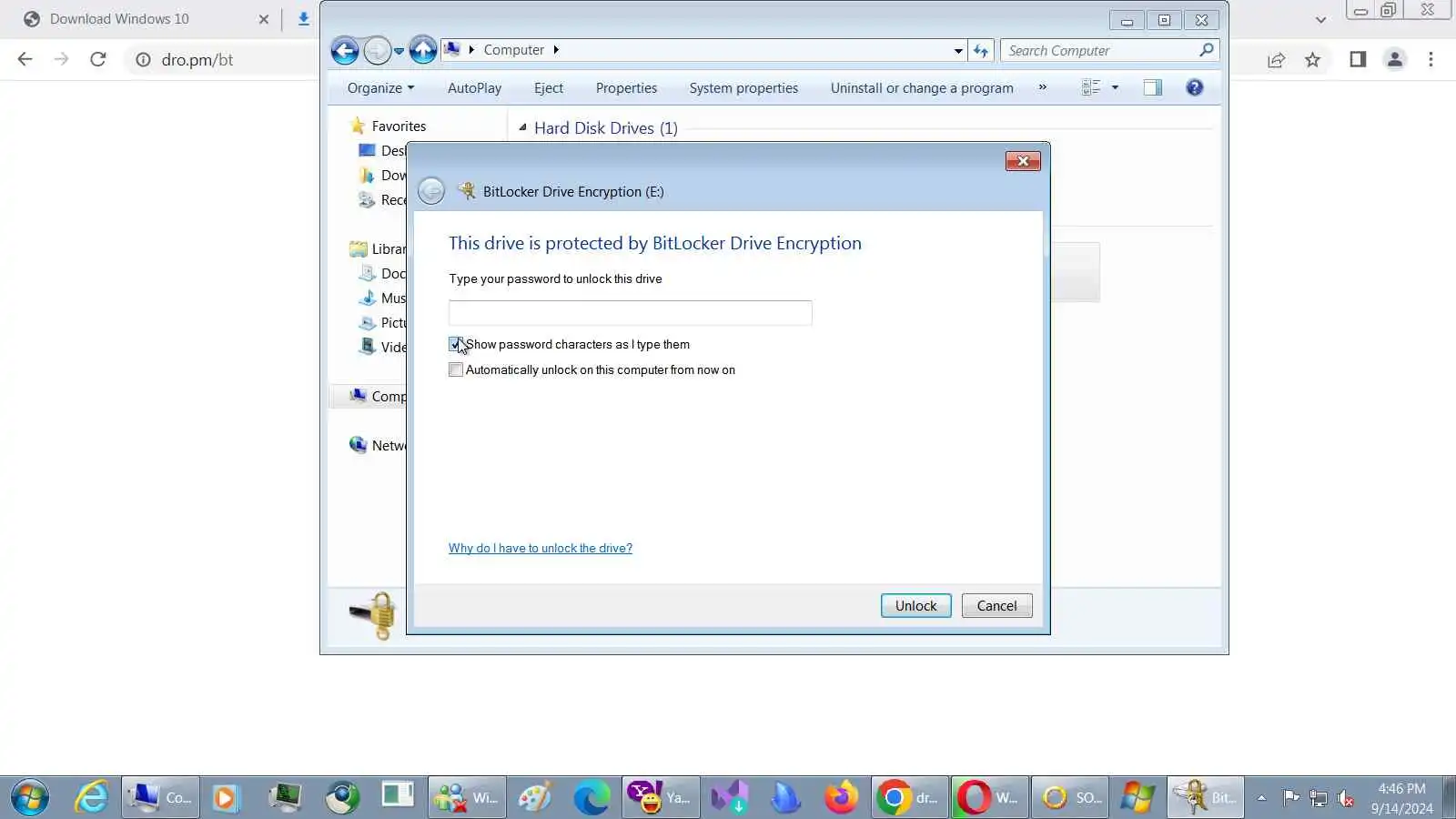
Task: Click Computer in the Explorer address breadcrumb
Action: pos(513,50)
